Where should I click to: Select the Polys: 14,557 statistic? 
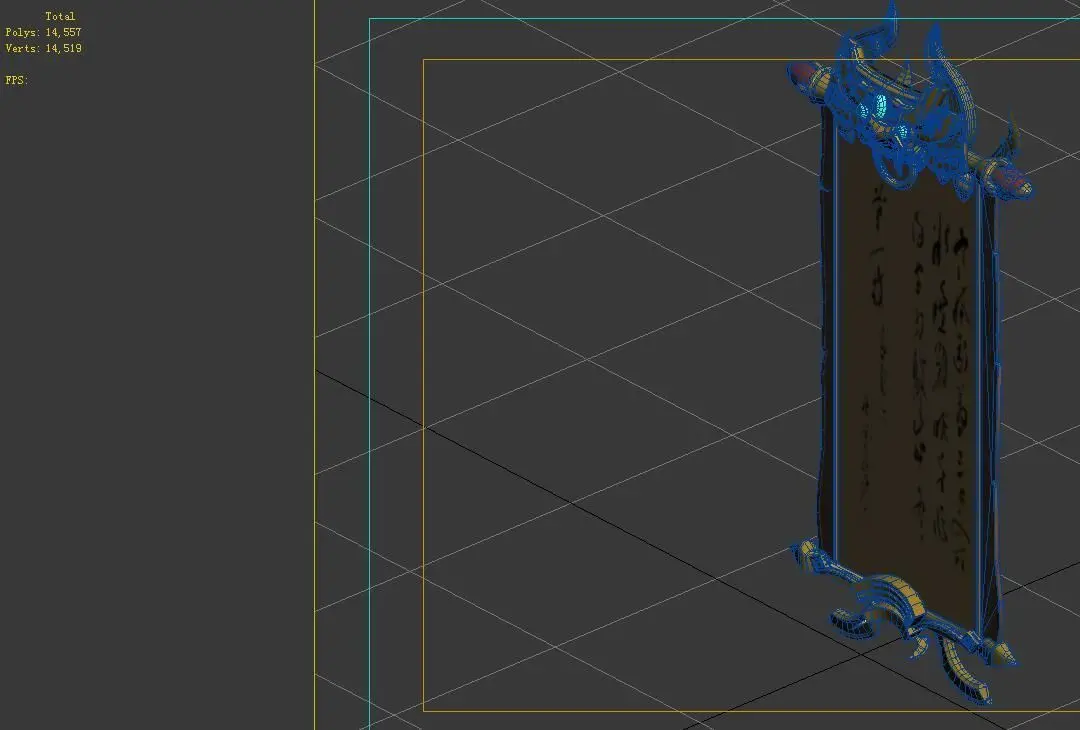(43, 32)
